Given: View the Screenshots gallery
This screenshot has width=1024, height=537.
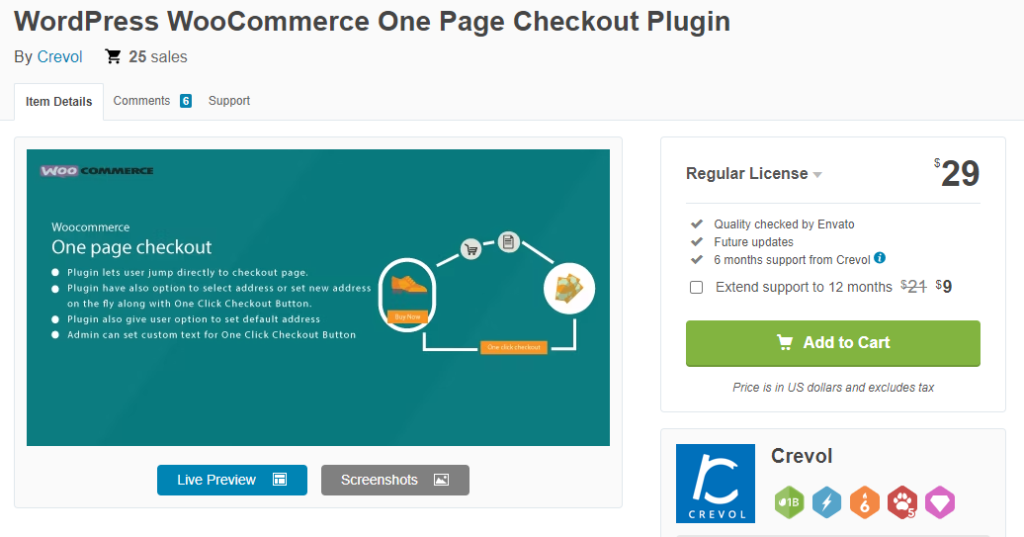Looking at the screenshot, I should (x=395, y=480).
